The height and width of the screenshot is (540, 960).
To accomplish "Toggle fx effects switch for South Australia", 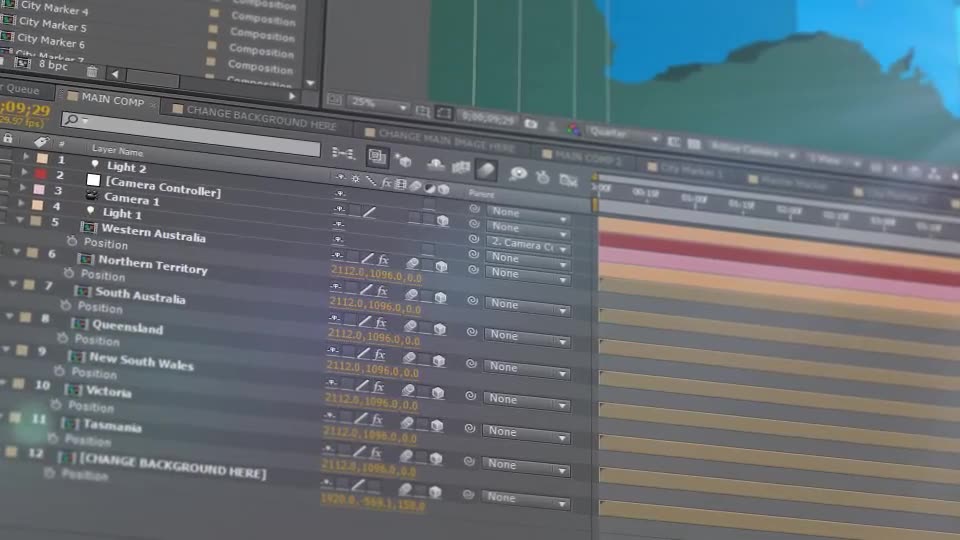I will (x=381, y=323).
